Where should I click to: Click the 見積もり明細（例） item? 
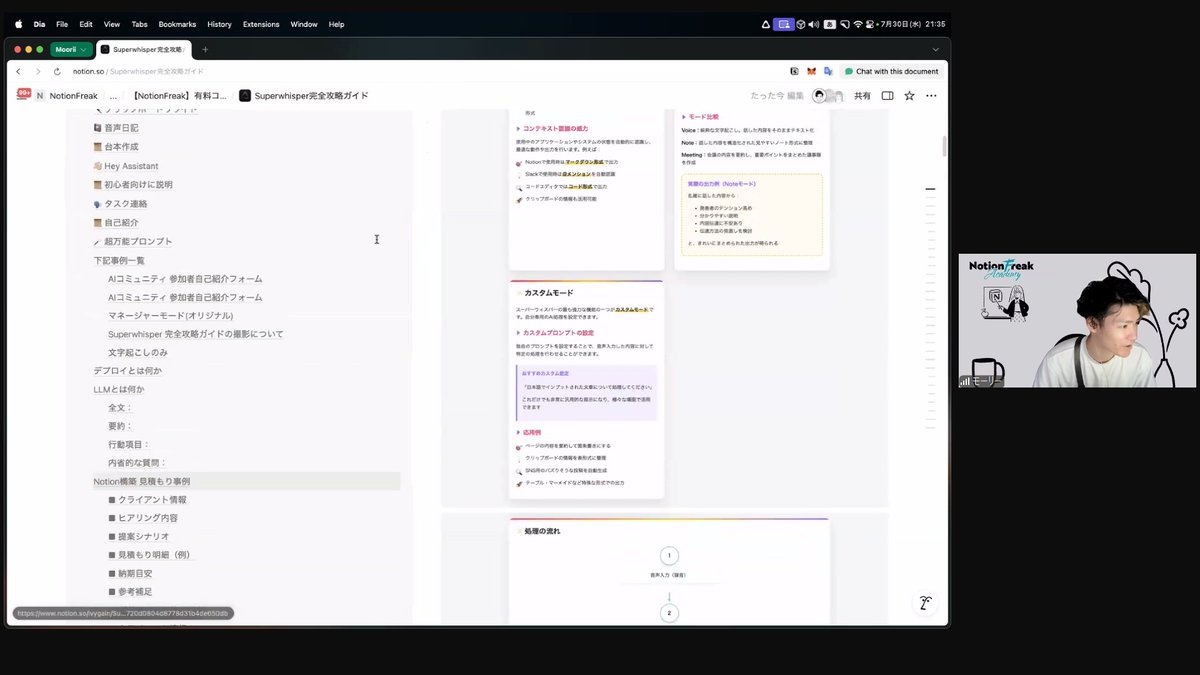pos(149,555)
